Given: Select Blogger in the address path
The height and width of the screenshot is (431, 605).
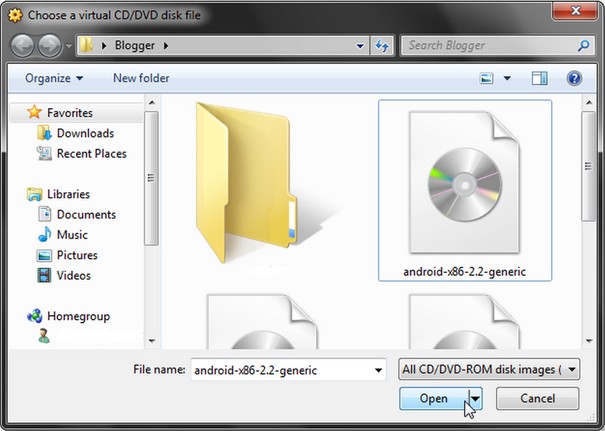Looking at the screenshot, I should pos(135,46).
